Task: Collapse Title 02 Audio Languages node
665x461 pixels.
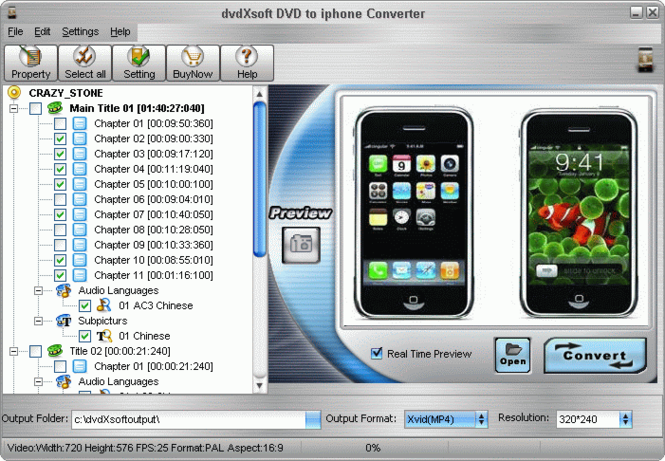Action: pyautogui.click(x=39, y=382)
